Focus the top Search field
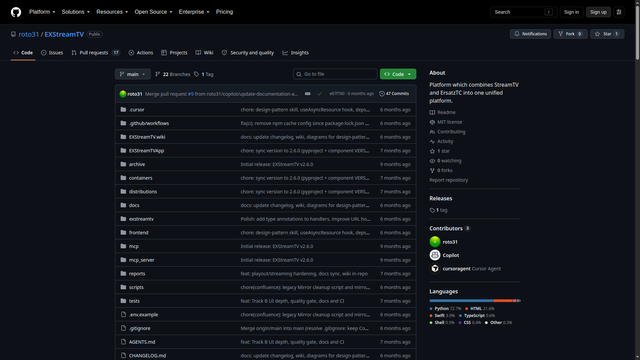 (x=523, y=12)
